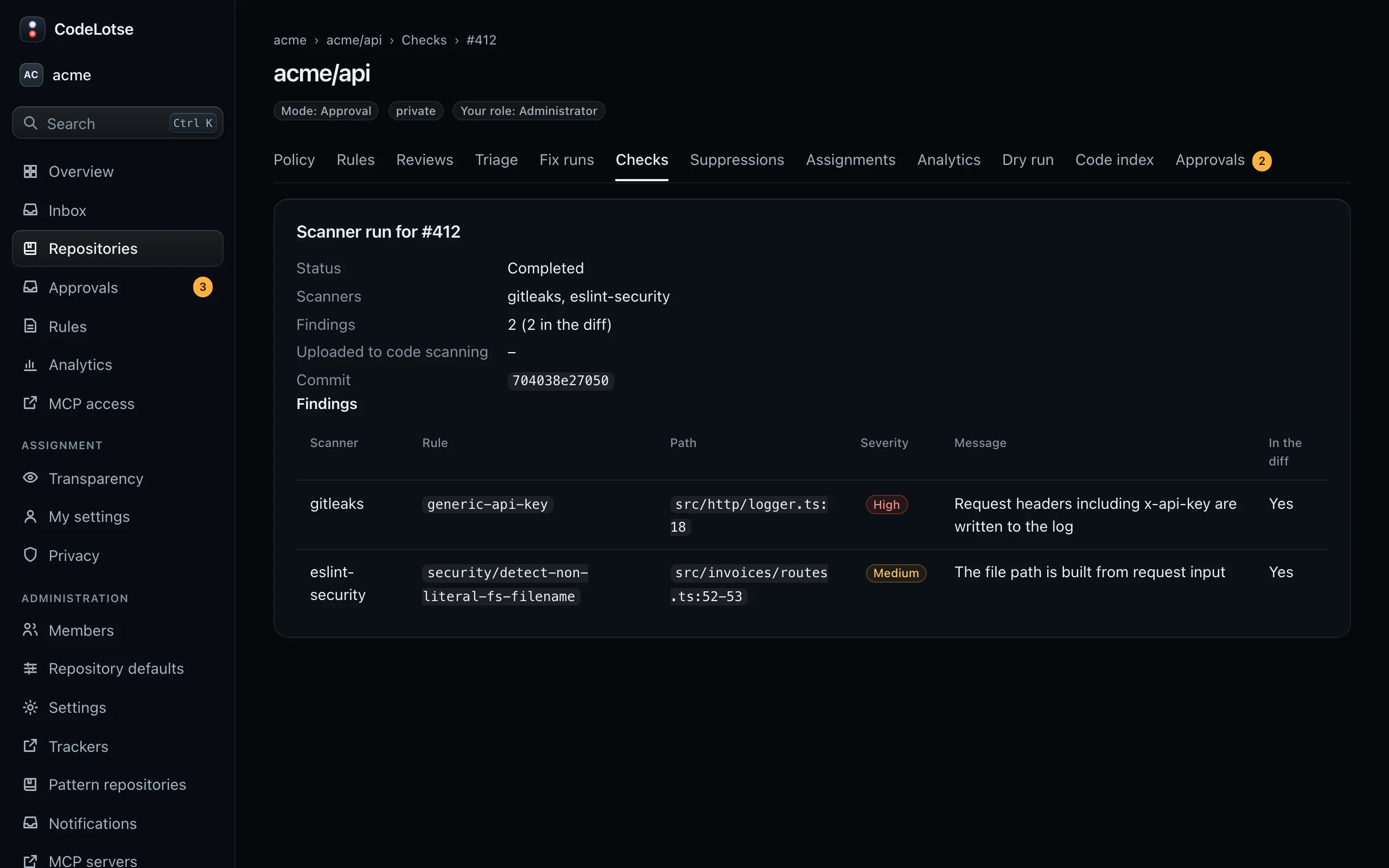Click the Your role: Administrator pill
Viewport: 1389px width, 868px height.
[528, 111]
